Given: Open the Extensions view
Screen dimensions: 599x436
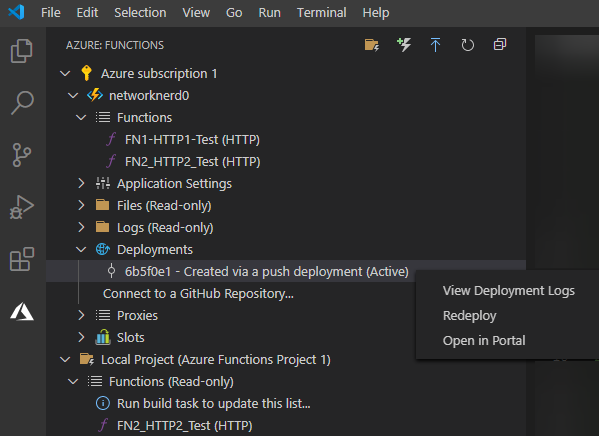Looking at the screenshot, I should pyautogui.click(x=22, y=259).
